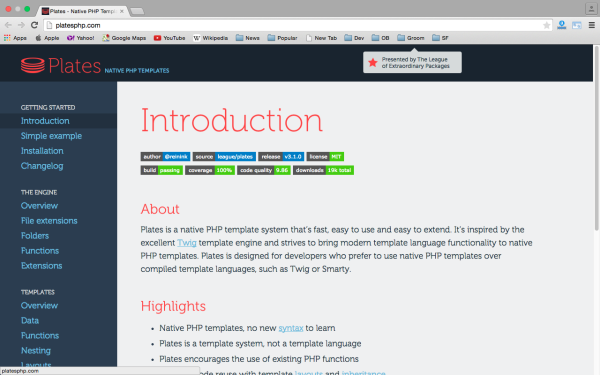Screen dimensions: 600x375
Task: Click the blue person extension icon
Action: point(561,25)
